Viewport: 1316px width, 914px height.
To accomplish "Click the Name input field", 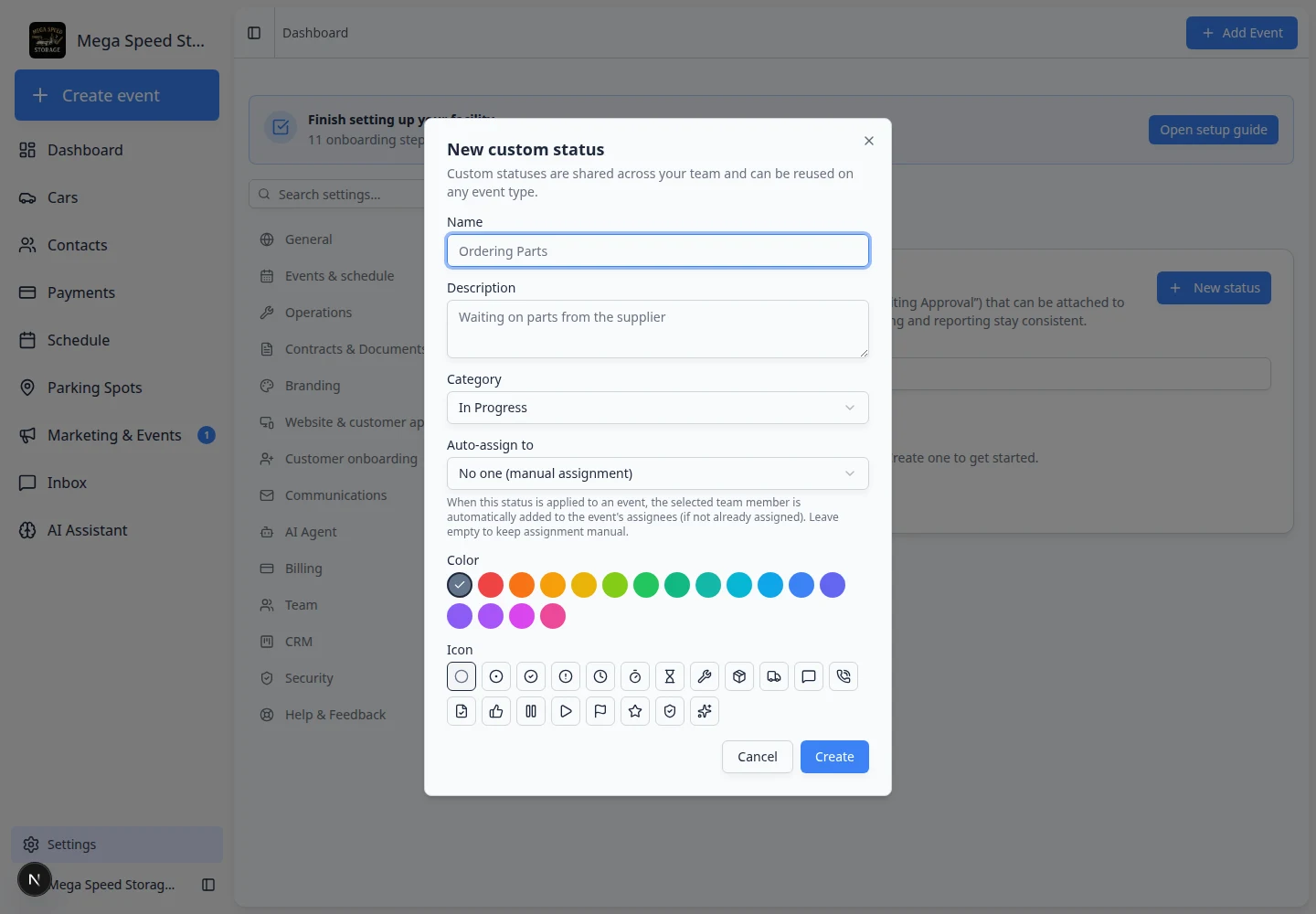I will 658,250.
